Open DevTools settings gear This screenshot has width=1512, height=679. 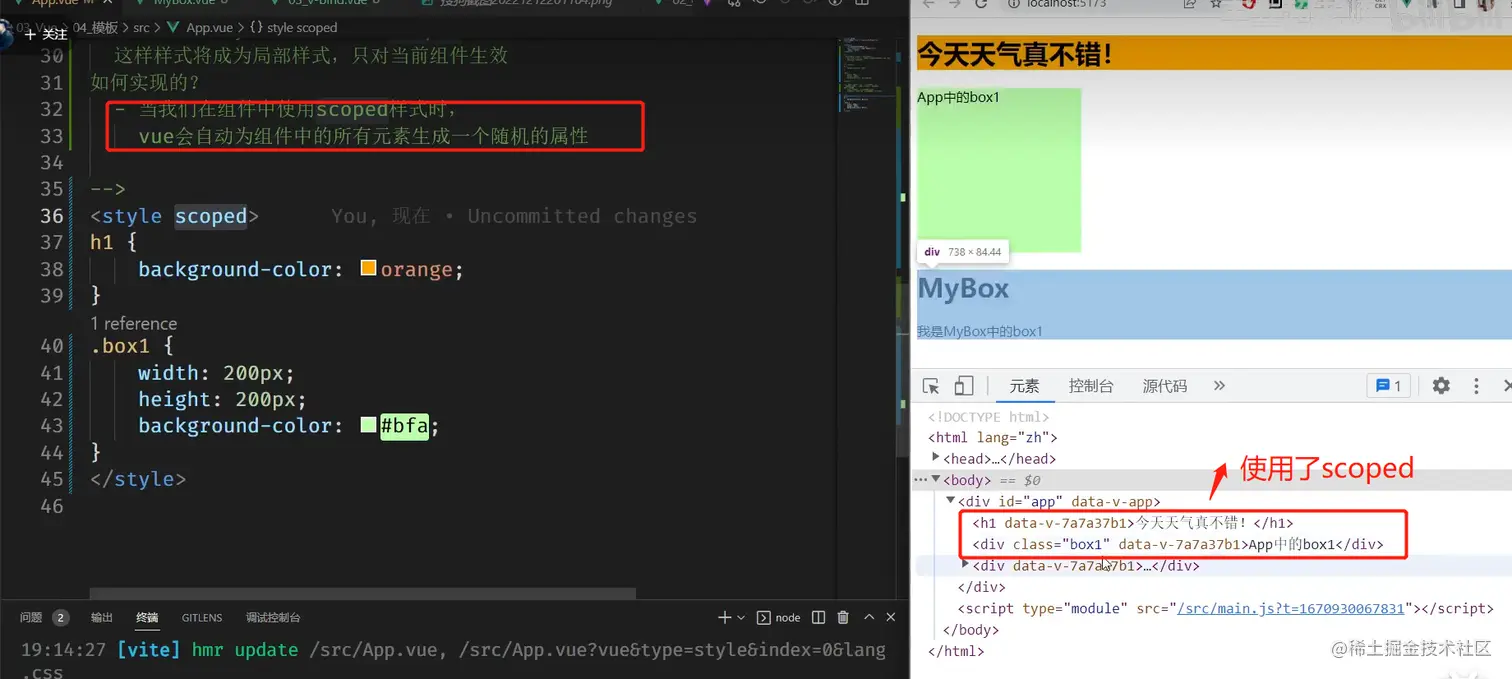(x=1441, y=386)
